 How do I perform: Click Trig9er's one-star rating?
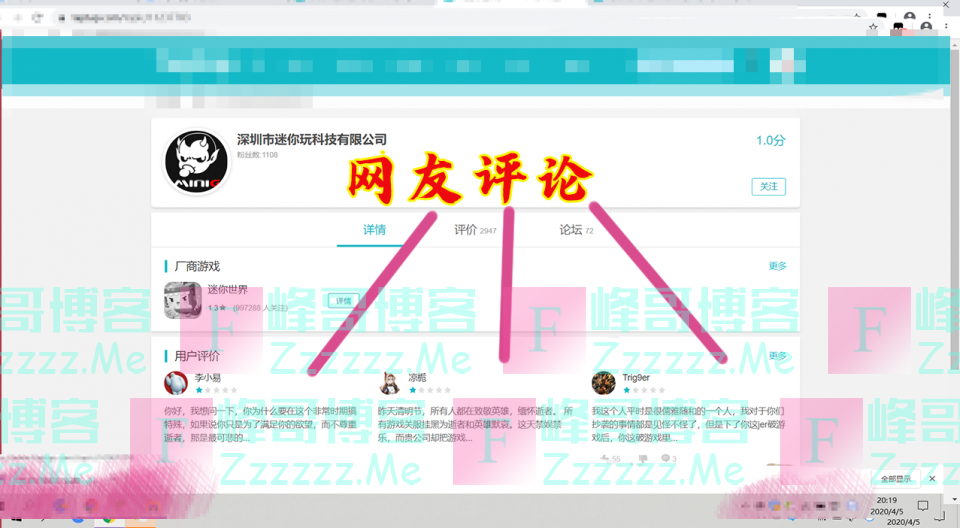(x=643, y=390)
